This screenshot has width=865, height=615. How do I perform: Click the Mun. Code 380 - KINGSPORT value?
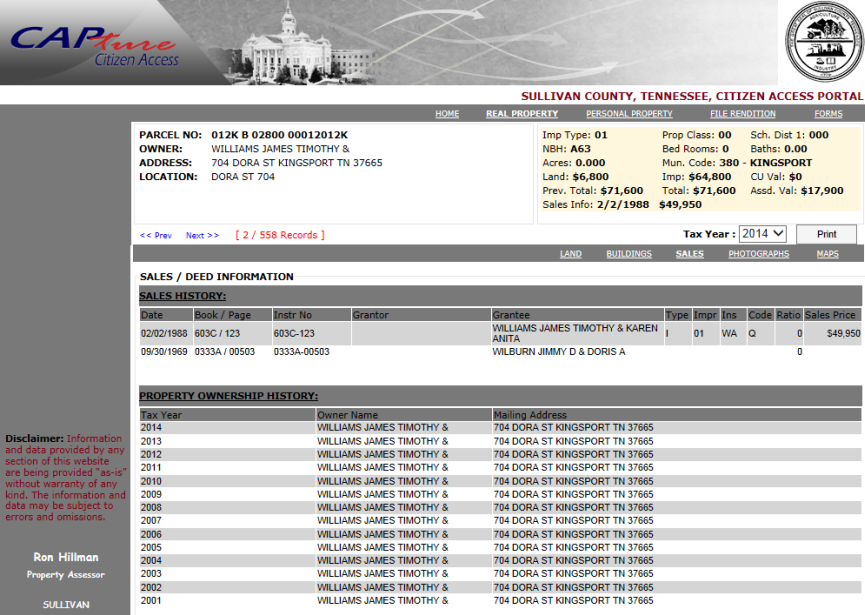765,163
